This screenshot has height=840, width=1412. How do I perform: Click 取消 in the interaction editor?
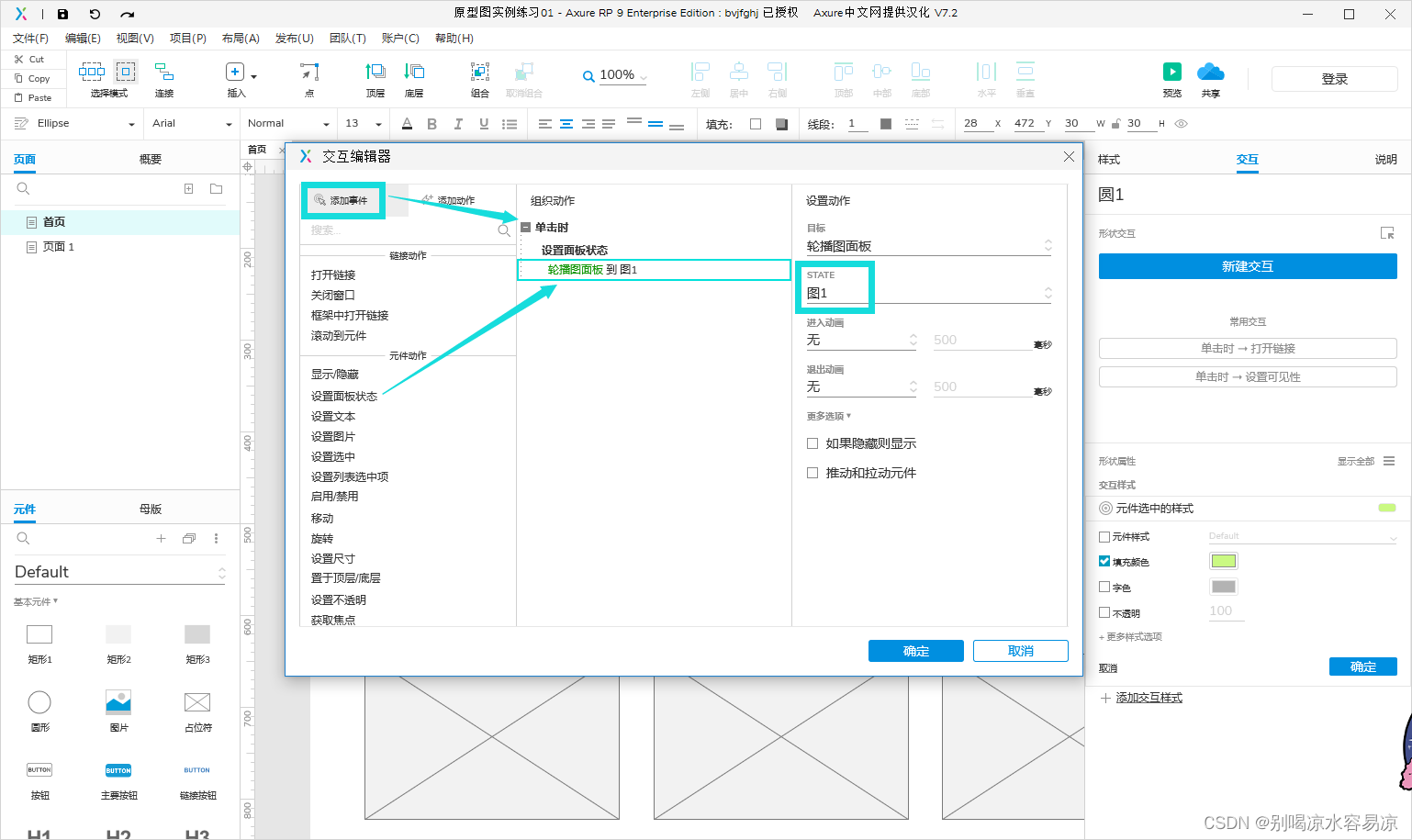click(x=1021, y=651)
